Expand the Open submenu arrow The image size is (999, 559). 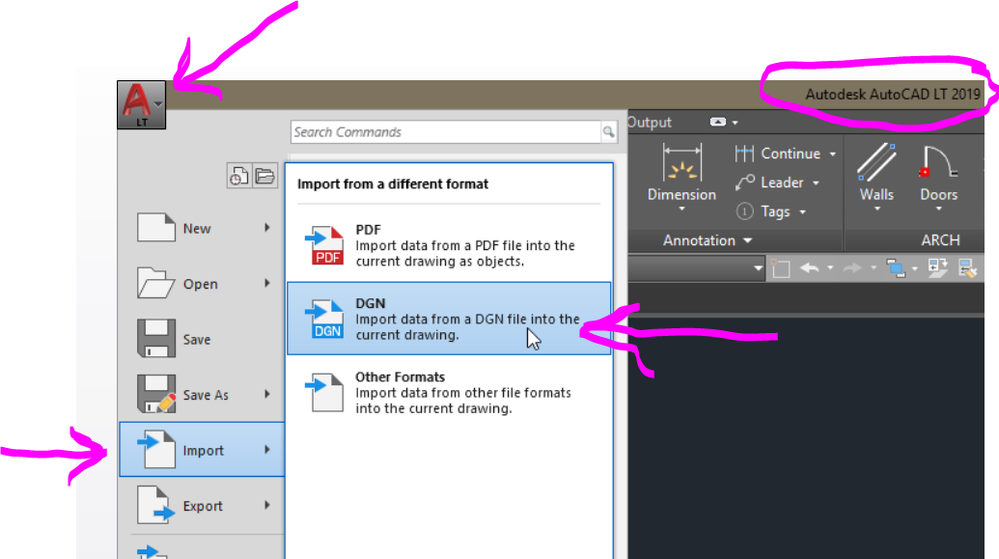268,283
